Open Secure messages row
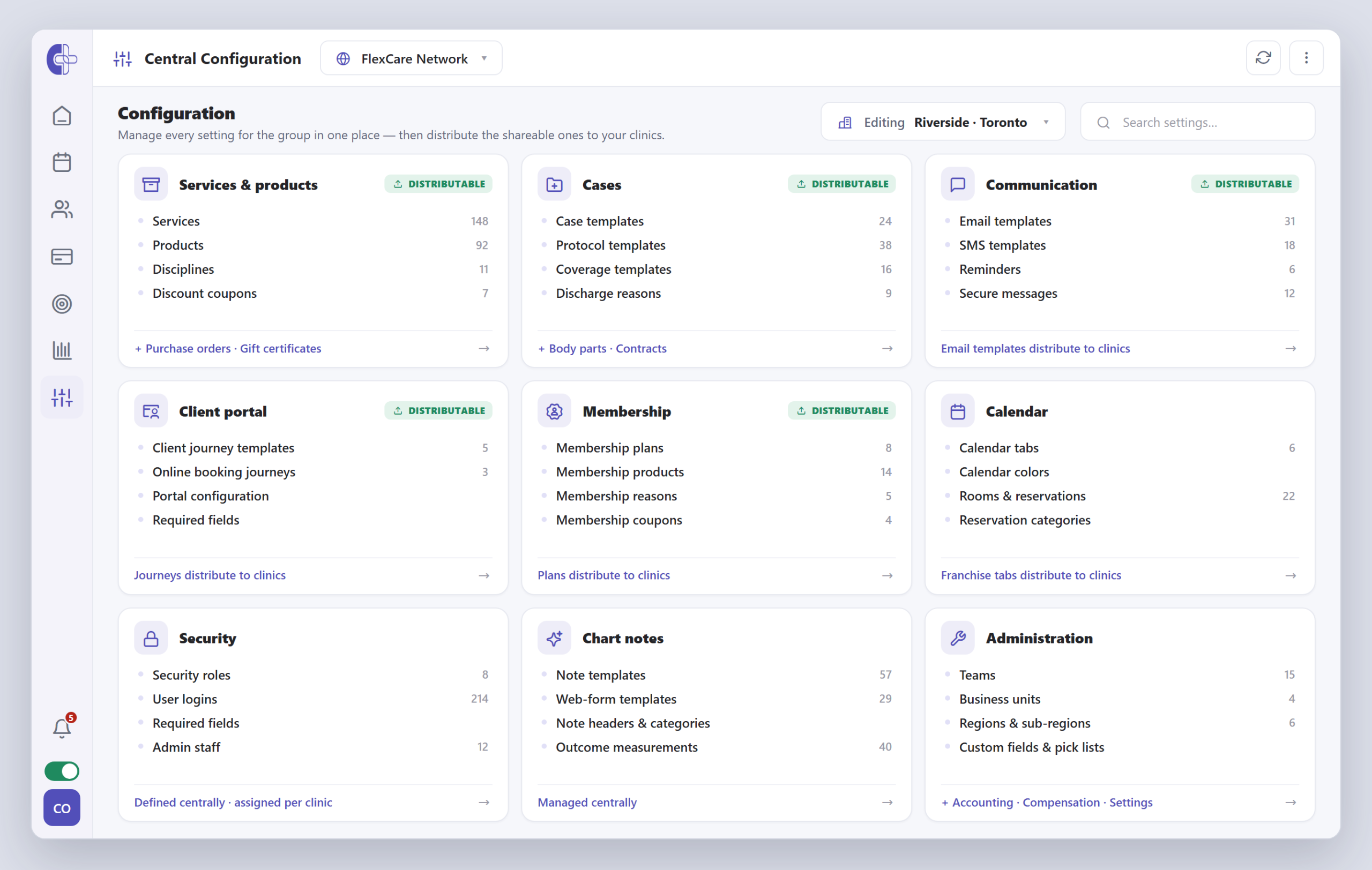The width and height of the screenshot is (1372, 870). (1120, 293)
